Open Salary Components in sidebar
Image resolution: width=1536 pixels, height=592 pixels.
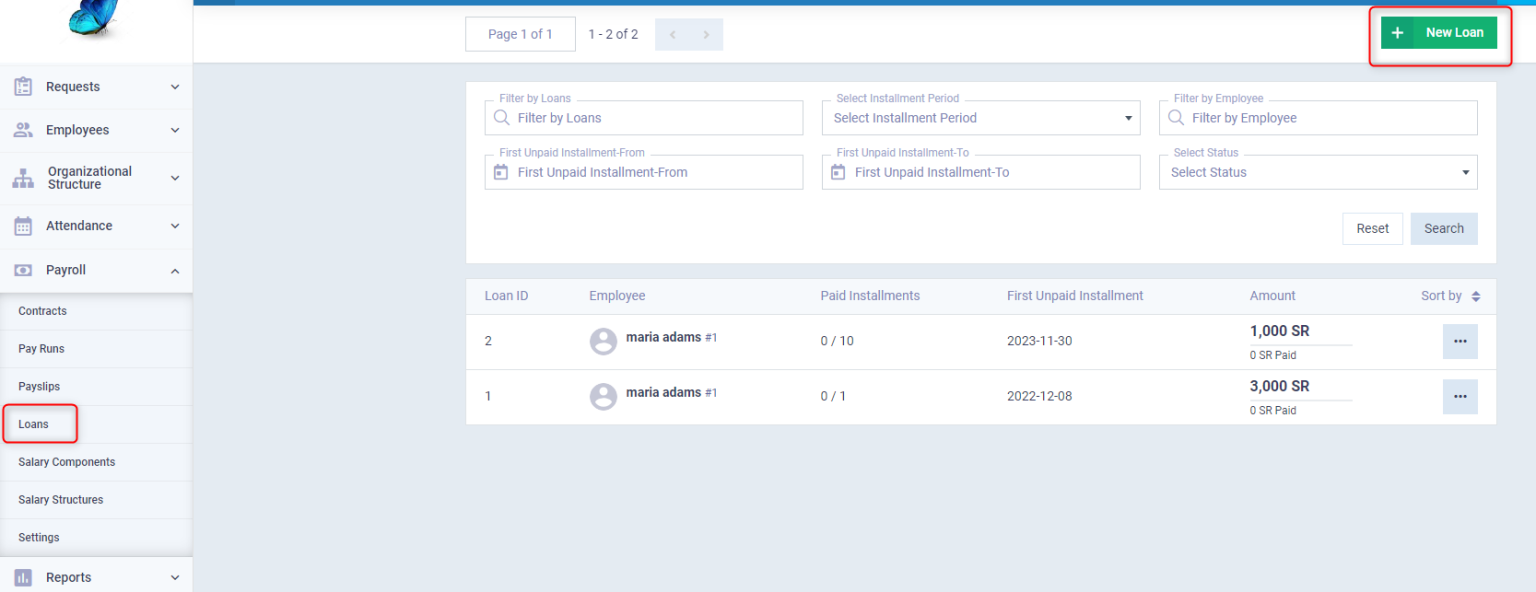pos(96,462)
